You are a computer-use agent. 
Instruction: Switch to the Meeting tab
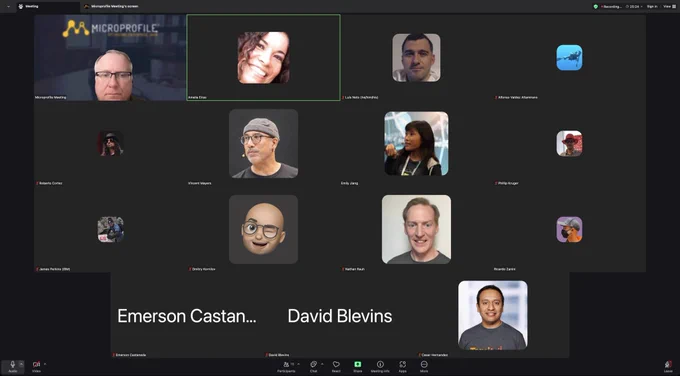click(47, 7)
